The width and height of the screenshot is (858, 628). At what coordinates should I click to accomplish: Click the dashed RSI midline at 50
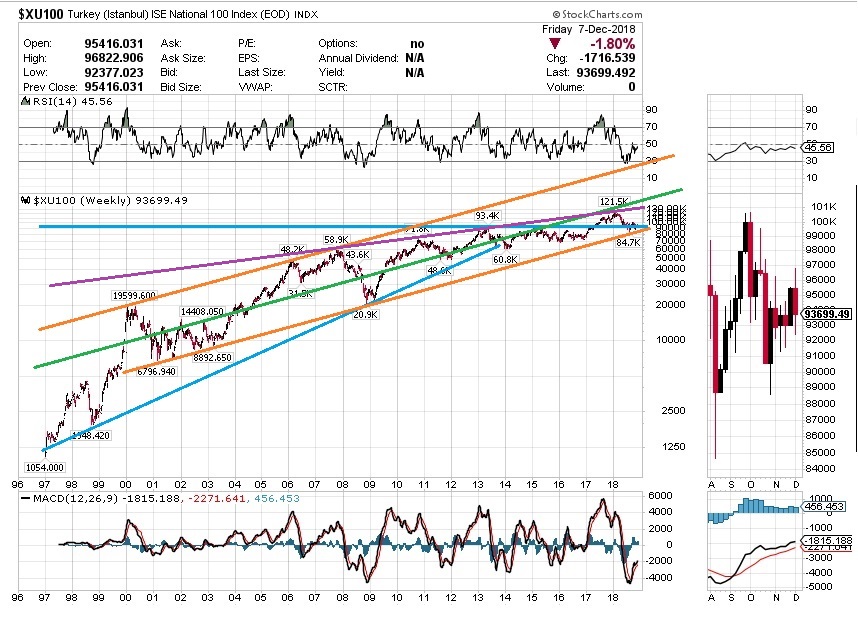(x=300, y=143)
